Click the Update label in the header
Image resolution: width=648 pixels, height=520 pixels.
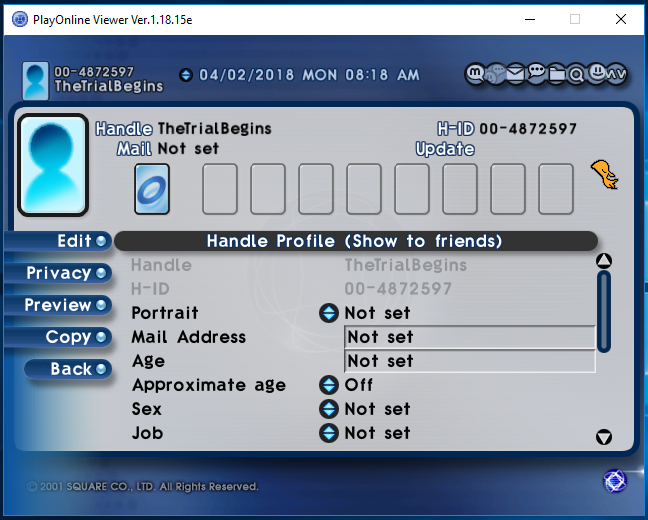(x=445, y=149)
